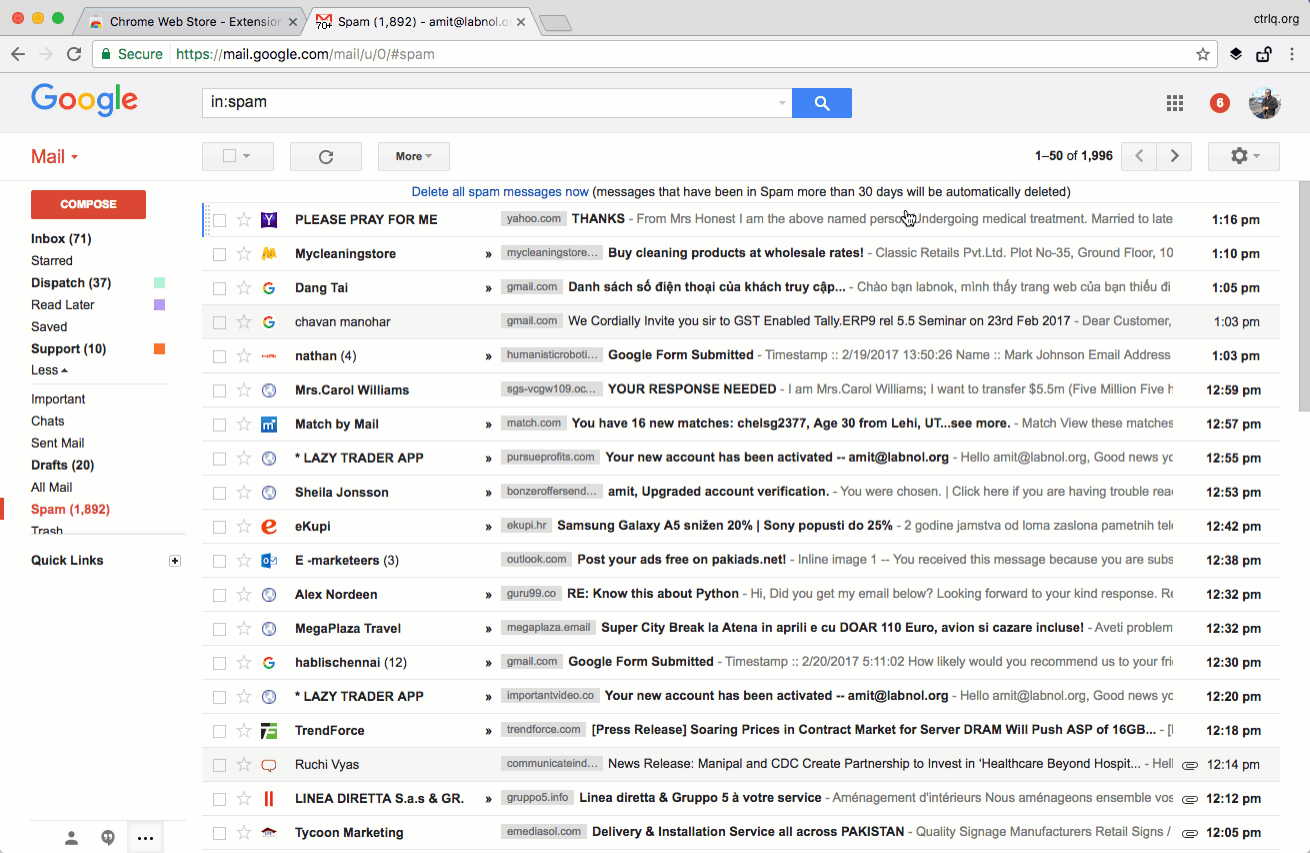The width and height of the screenshot is (1310, 853).
Task: Open the Sent Mail folder
Action: (x=58, y=443)
